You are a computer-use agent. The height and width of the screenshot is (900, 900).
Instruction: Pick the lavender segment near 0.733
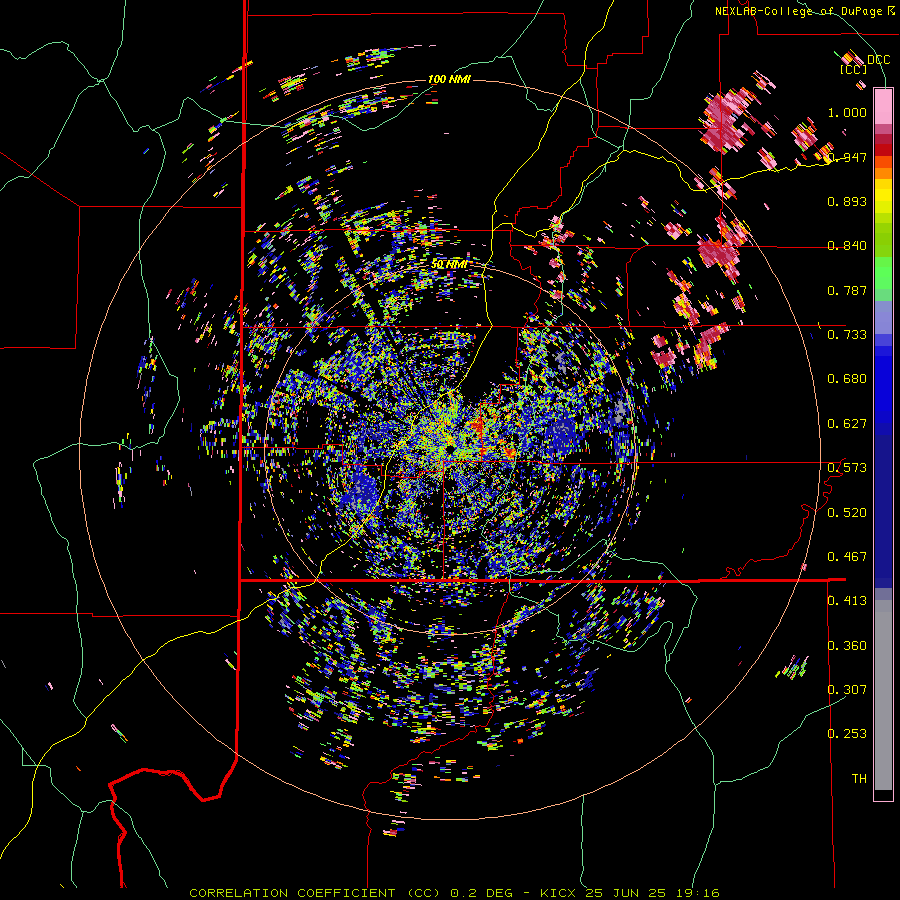click(x=883, y=318)
